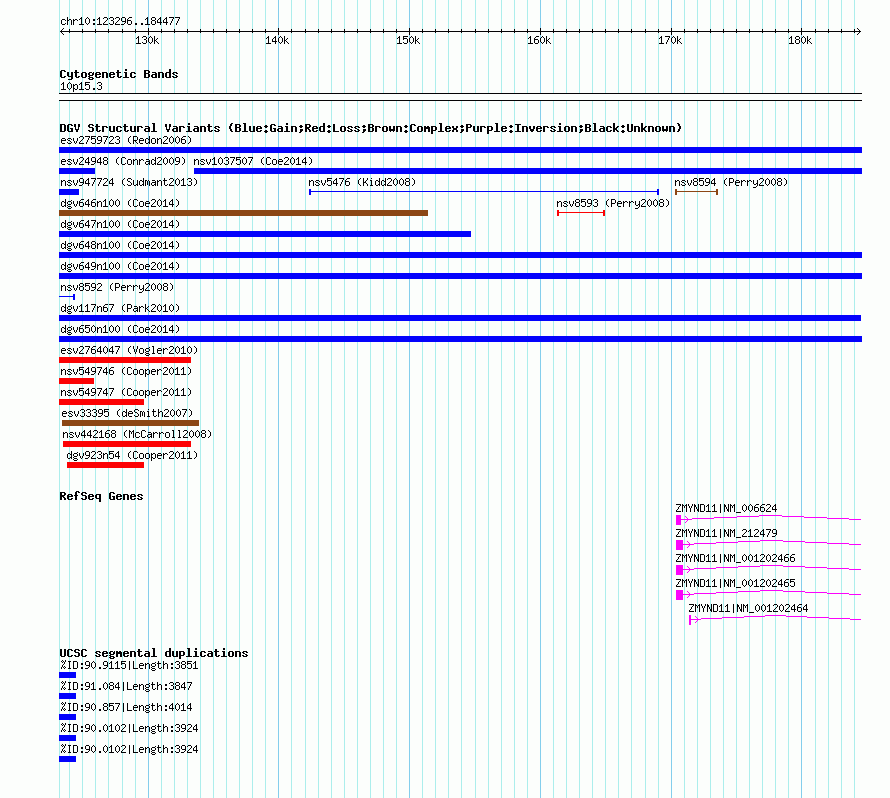The image size is (890, 798).
Task: Open dgv649n100 (Coe2014) label
Action: pyautogui.click(x=120, y=266)
